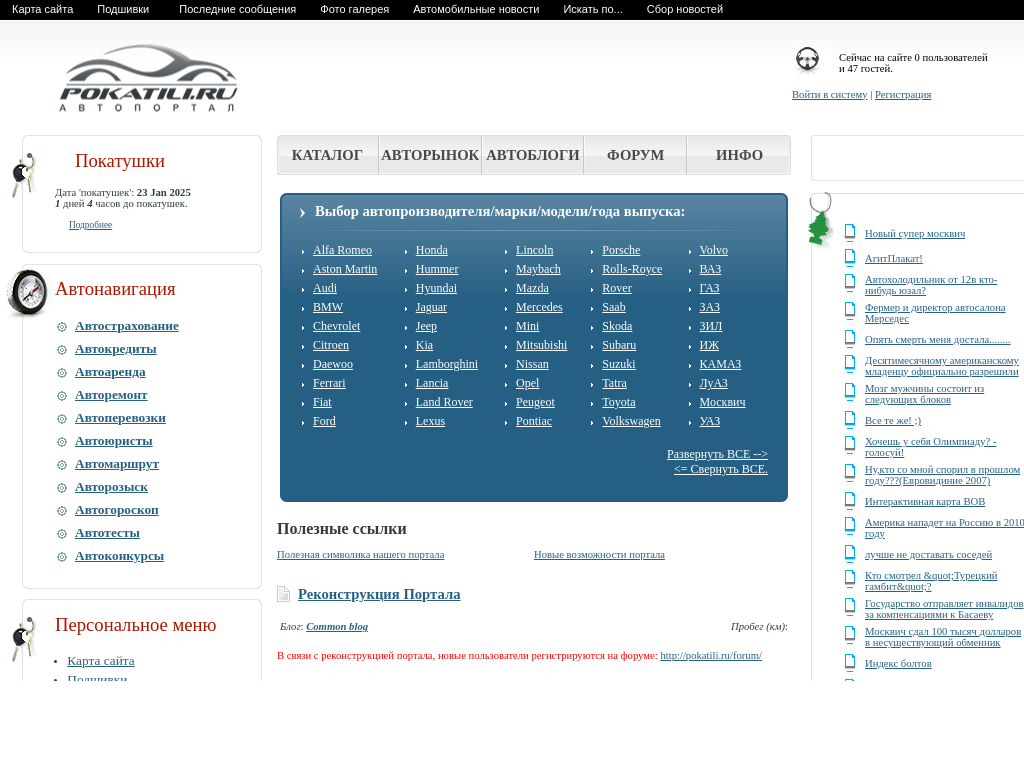This screenshot has height=768, width=1024.
Task: Open лучше не доставать соседей post
Action: pos(928,554)
